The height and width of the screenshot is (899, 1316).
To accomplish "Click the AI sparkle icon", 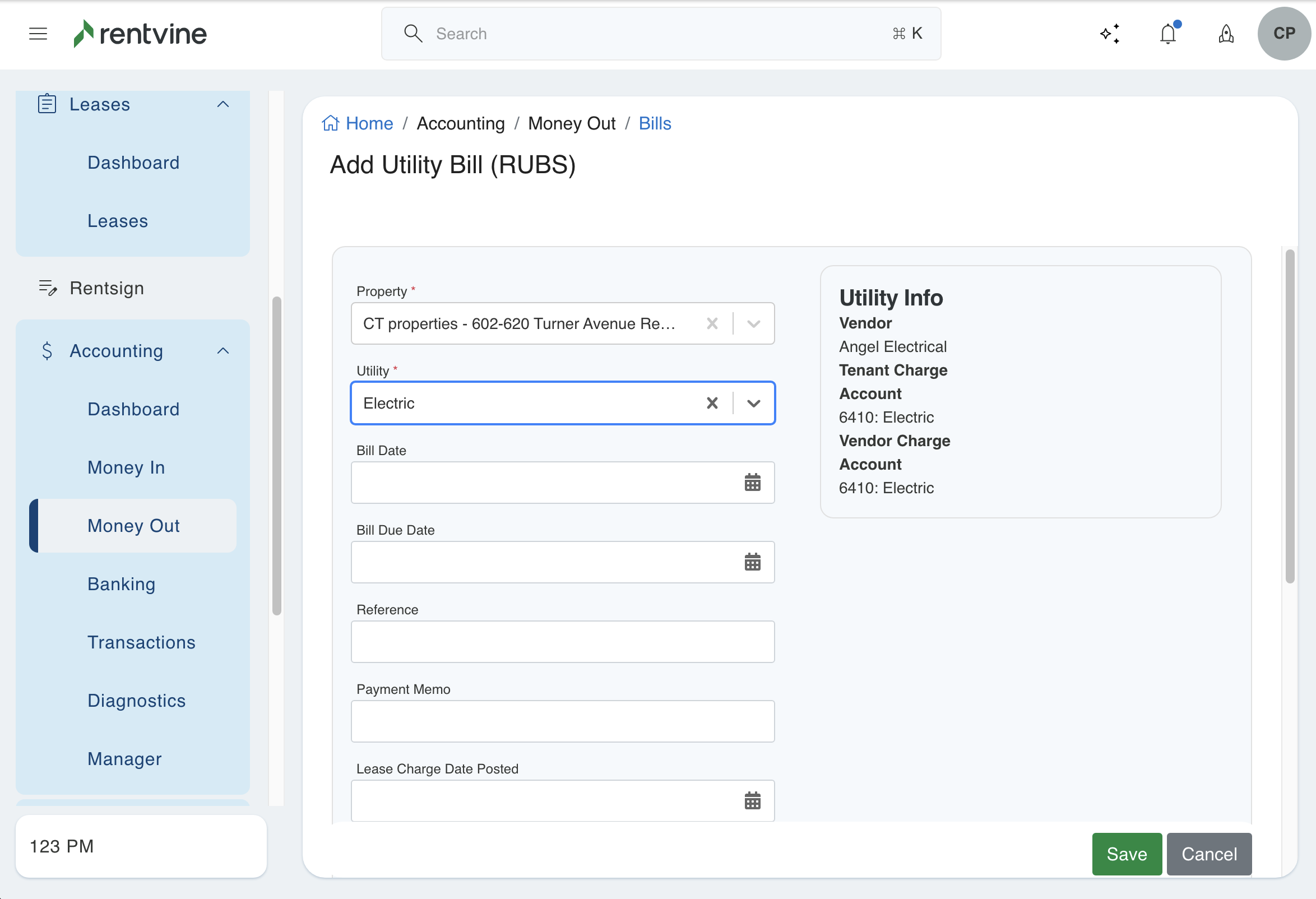I will pyautogui.click(x=1110, y=34).
